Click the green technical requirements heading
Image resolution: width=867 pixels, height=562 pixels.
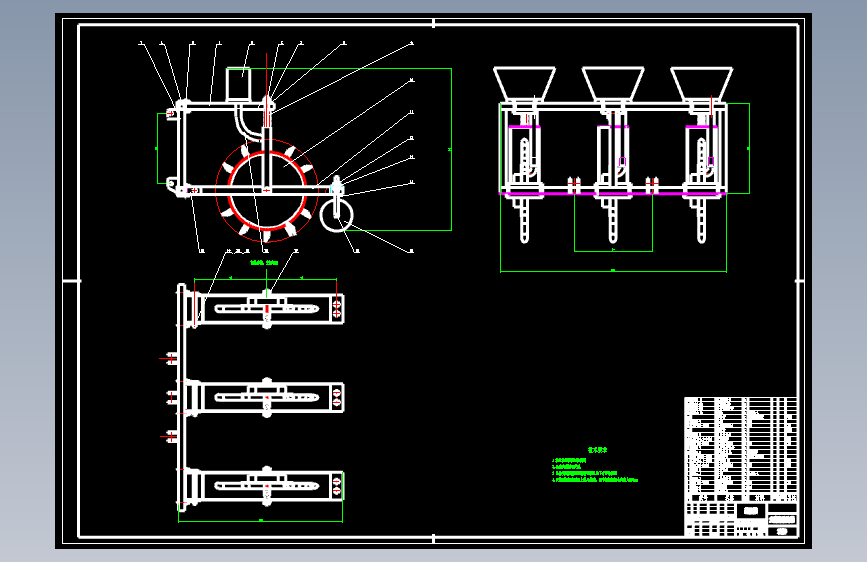coord(597,450)
